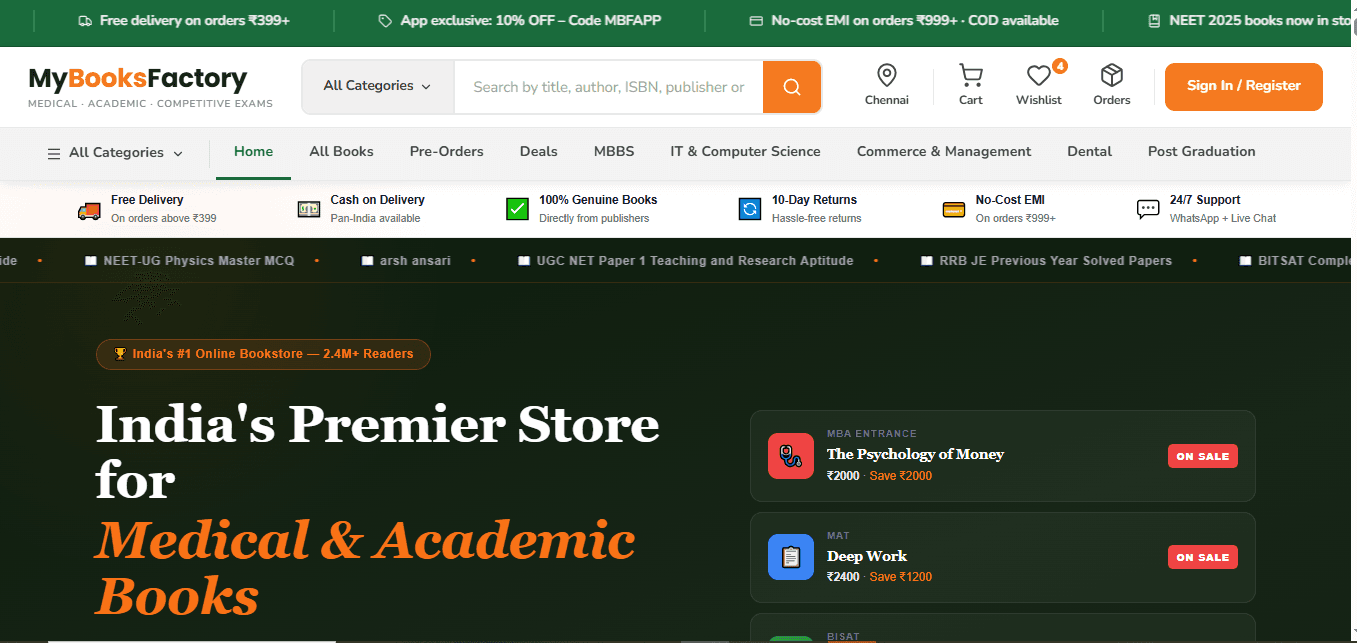Click the Sign In / Register button

pos(1243,87)
